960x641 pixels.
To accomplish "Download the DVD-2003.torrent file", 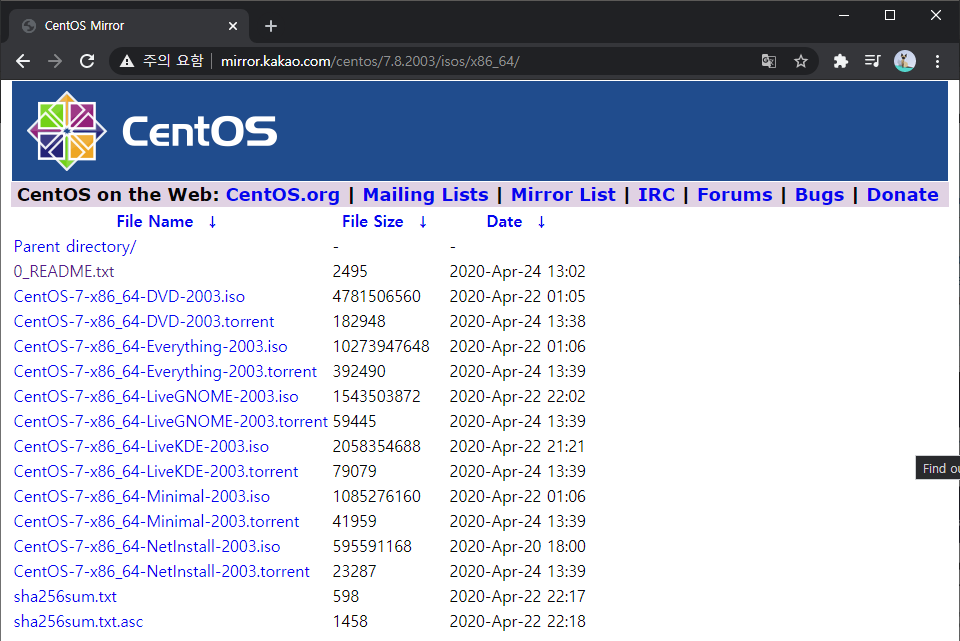I will click(x=144, y=322).
